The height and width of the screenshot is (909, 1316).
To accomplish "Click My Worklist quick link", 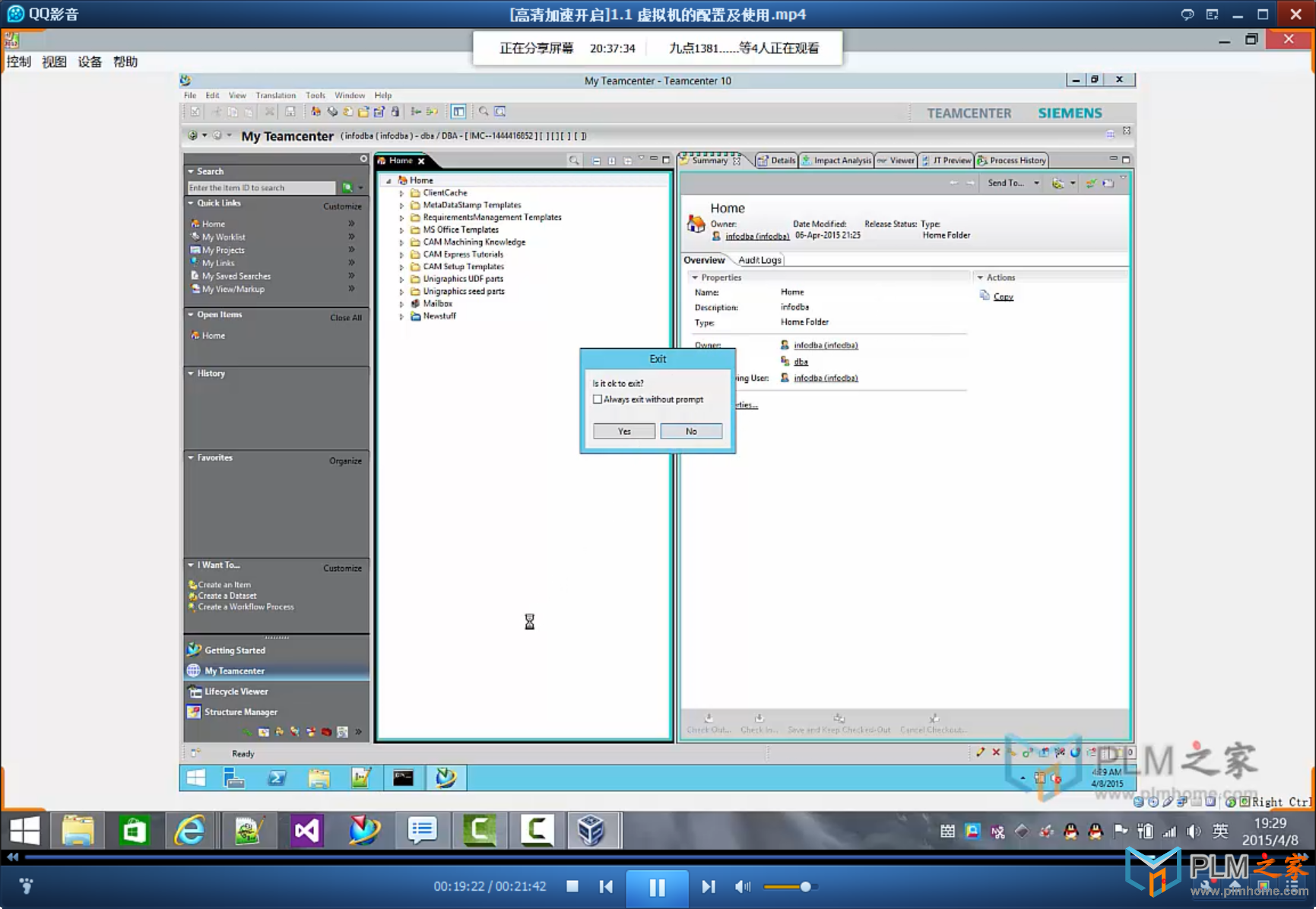I will click(x=224, y=237).
